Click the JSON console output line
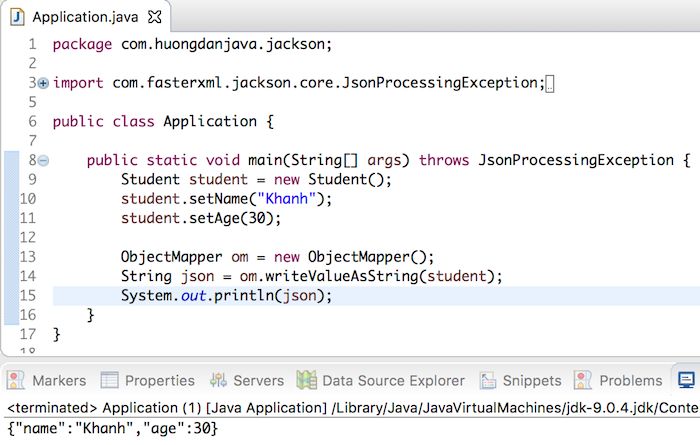Image resolution: width=700 pixels, height=445 pixels. (x=112, y=428)
